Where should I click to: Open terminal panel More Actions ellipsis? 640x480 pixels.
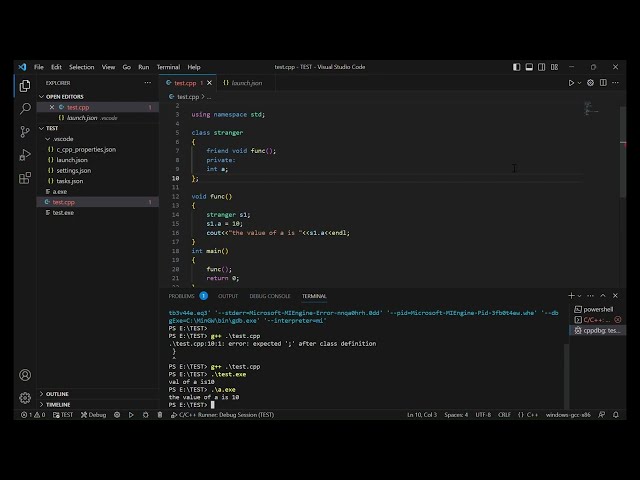[x=590, y=296]
